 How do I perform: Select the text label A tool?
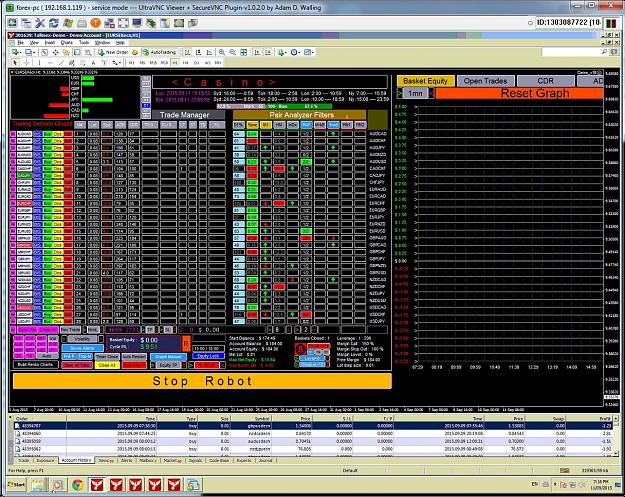pyautogui.click(x=93, y=63)
